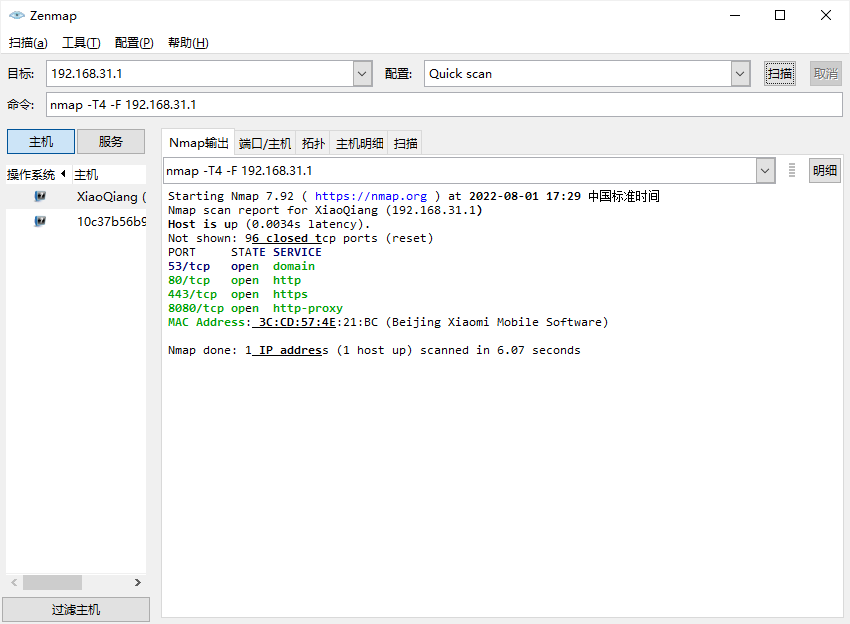850x624 pixels.
Task: Switch to the 主机明细 tab
Action: (x=359, y=144)
